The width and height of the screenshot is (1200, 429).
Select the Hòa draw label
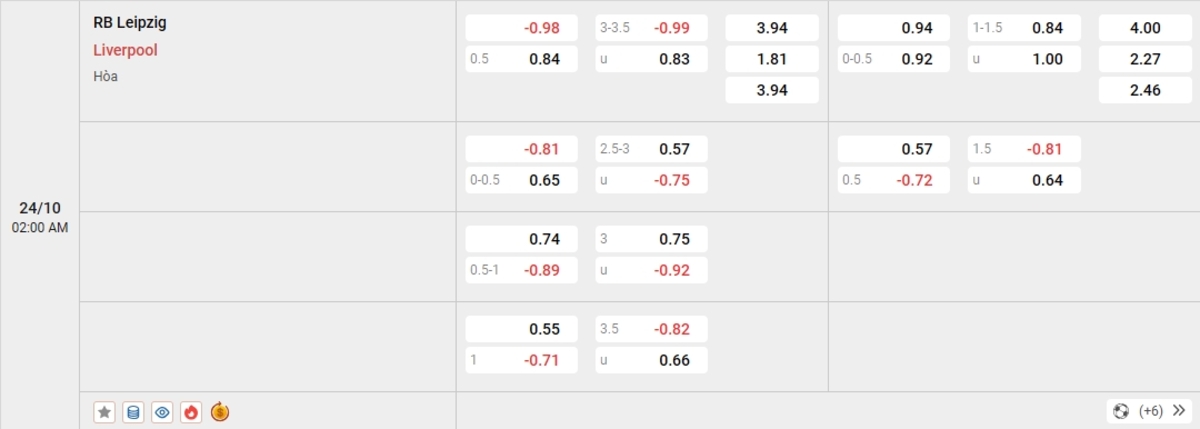pyautogui.click(x=105, y=76)
